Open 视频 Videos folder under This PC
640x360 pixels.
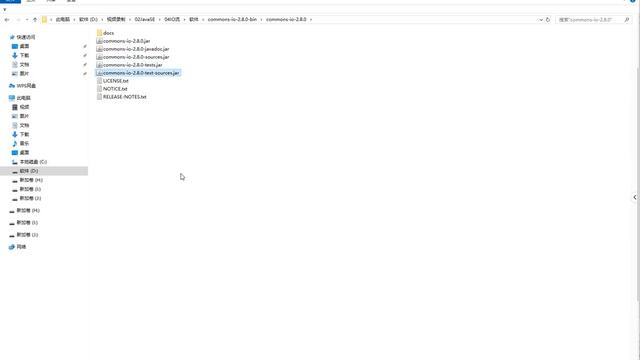pos(20,107)
